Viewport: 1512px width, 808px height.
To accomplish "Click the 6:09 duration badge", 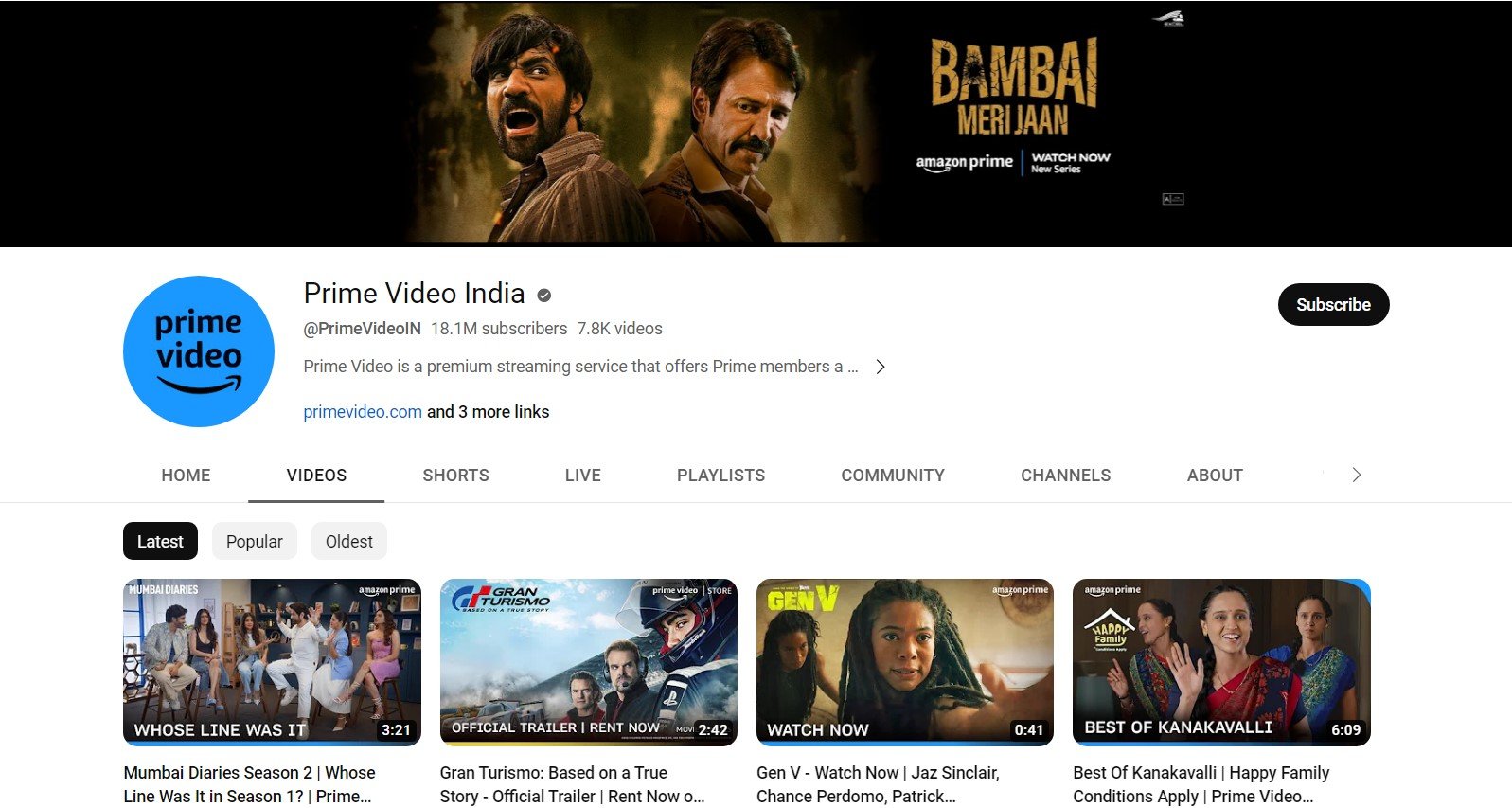I will 1346,729.
